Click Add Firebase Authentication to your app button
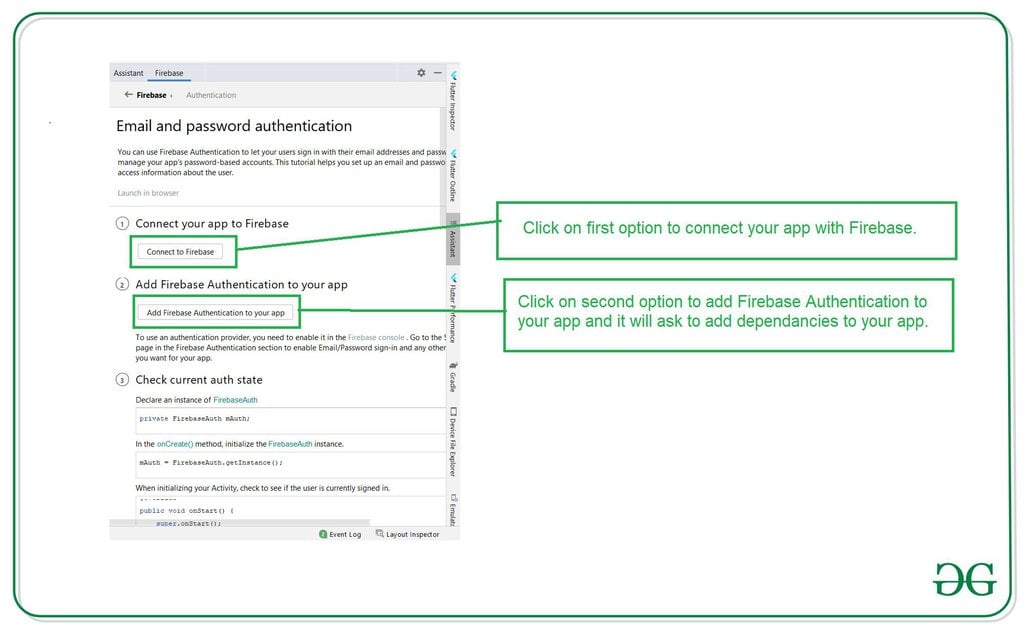 coord(216,313)
